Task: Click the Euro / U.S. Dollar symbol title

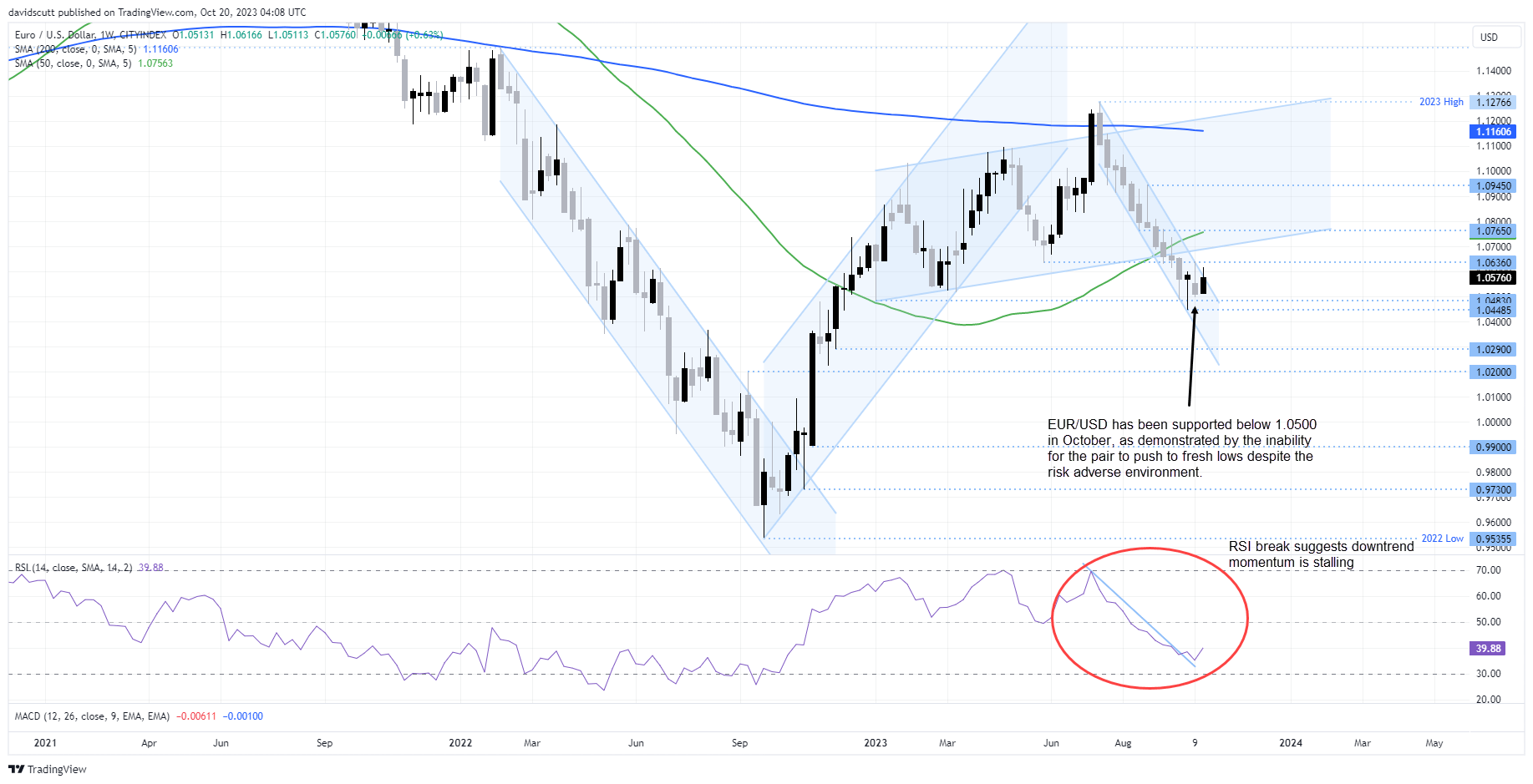Action: point(90,35)
